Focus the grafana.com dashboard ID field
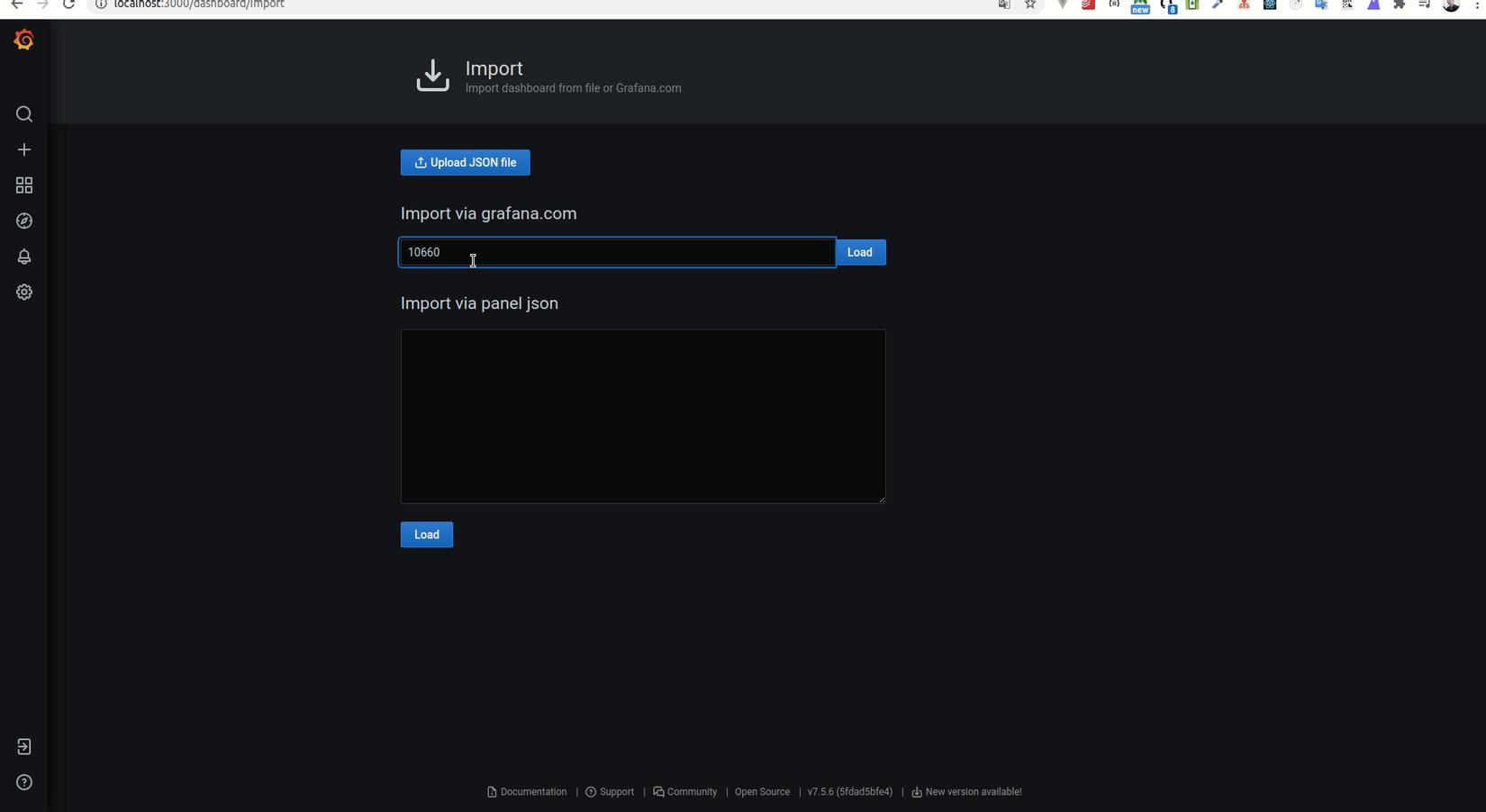The image size is (1486, 812). pyautogui.click(x=617, y=253)
